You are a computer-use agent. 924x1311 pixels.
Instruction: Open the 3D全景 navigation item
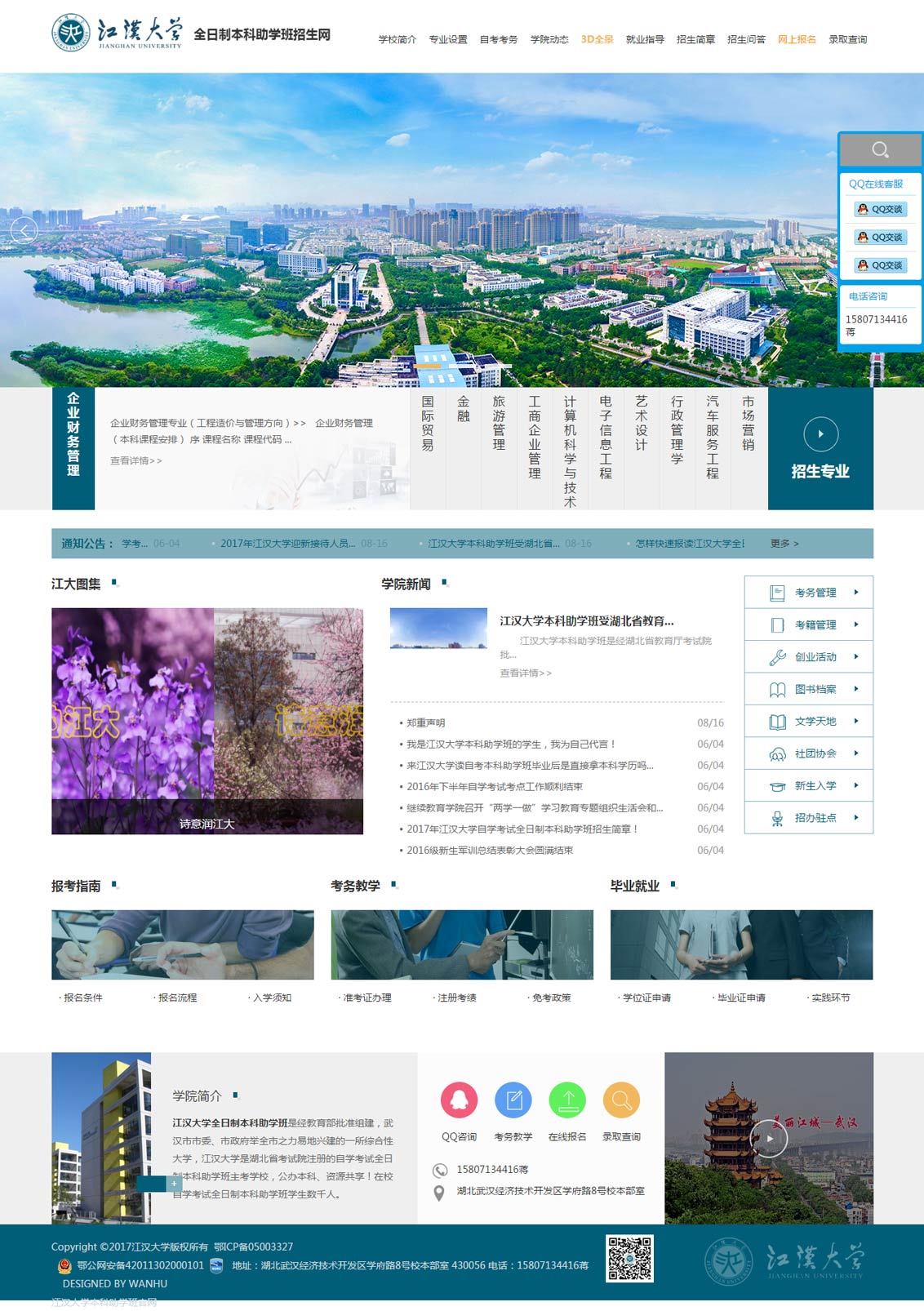(597, 39)
